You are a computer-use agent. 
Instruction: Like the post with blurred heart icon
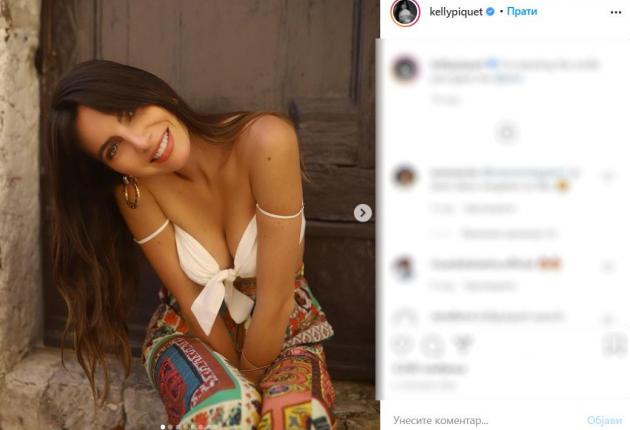tap(402, 344)
